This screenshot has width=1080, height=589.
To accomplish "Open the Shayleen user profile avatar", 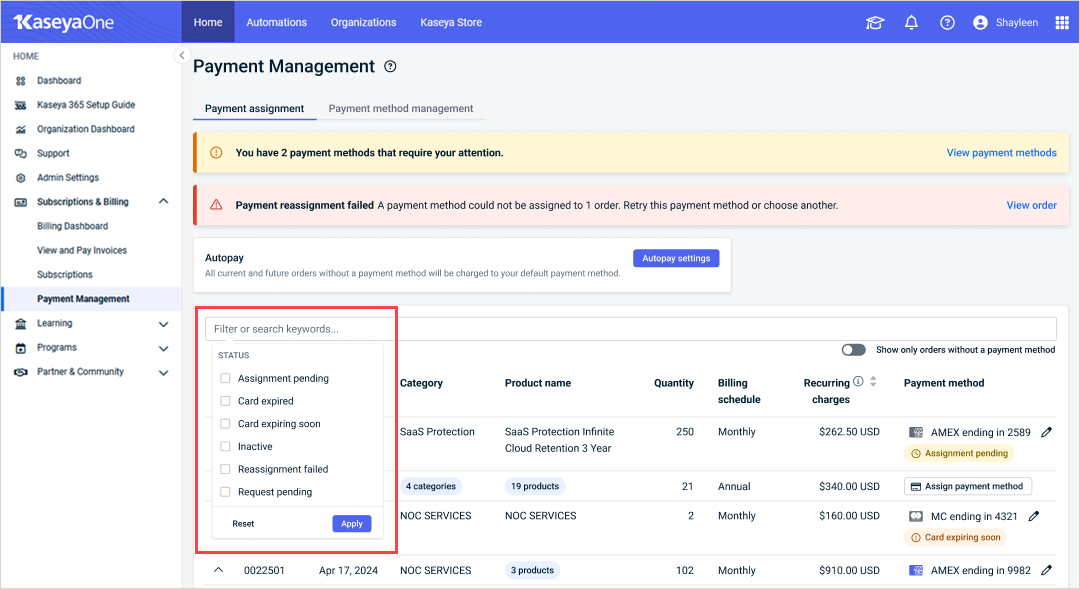I will pyautogui.click(x=980, y=23).
